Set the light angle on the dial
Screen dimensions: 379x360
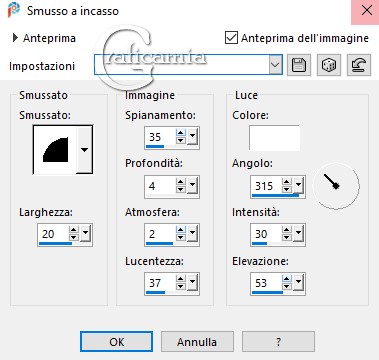[x=336, y=186]
